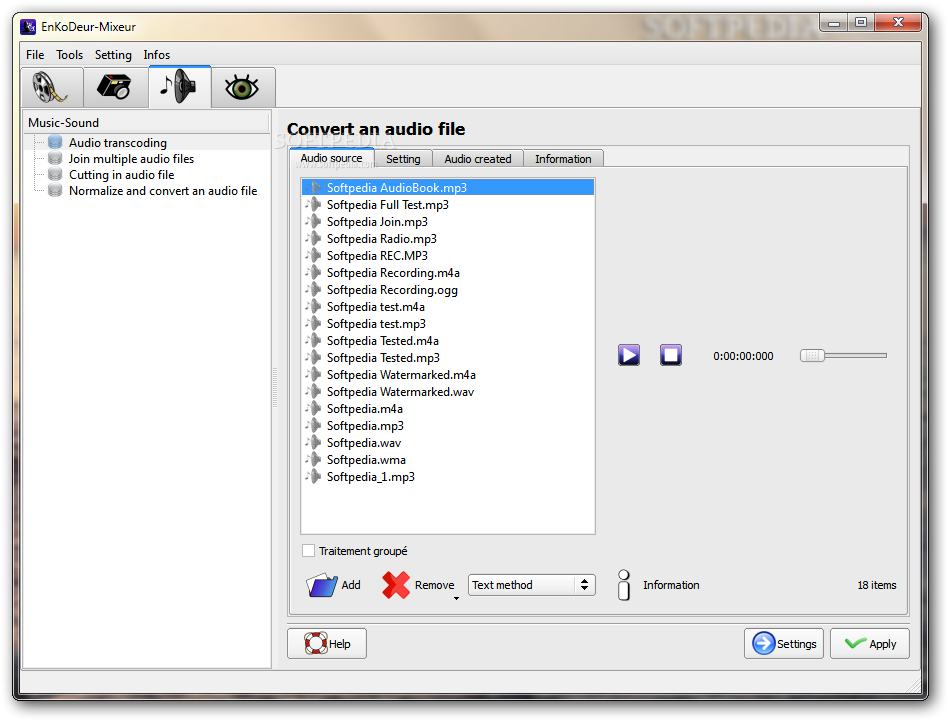Open the Tools menu
The height and width of the screenshot is (721, 949).
tap(70, 54)
